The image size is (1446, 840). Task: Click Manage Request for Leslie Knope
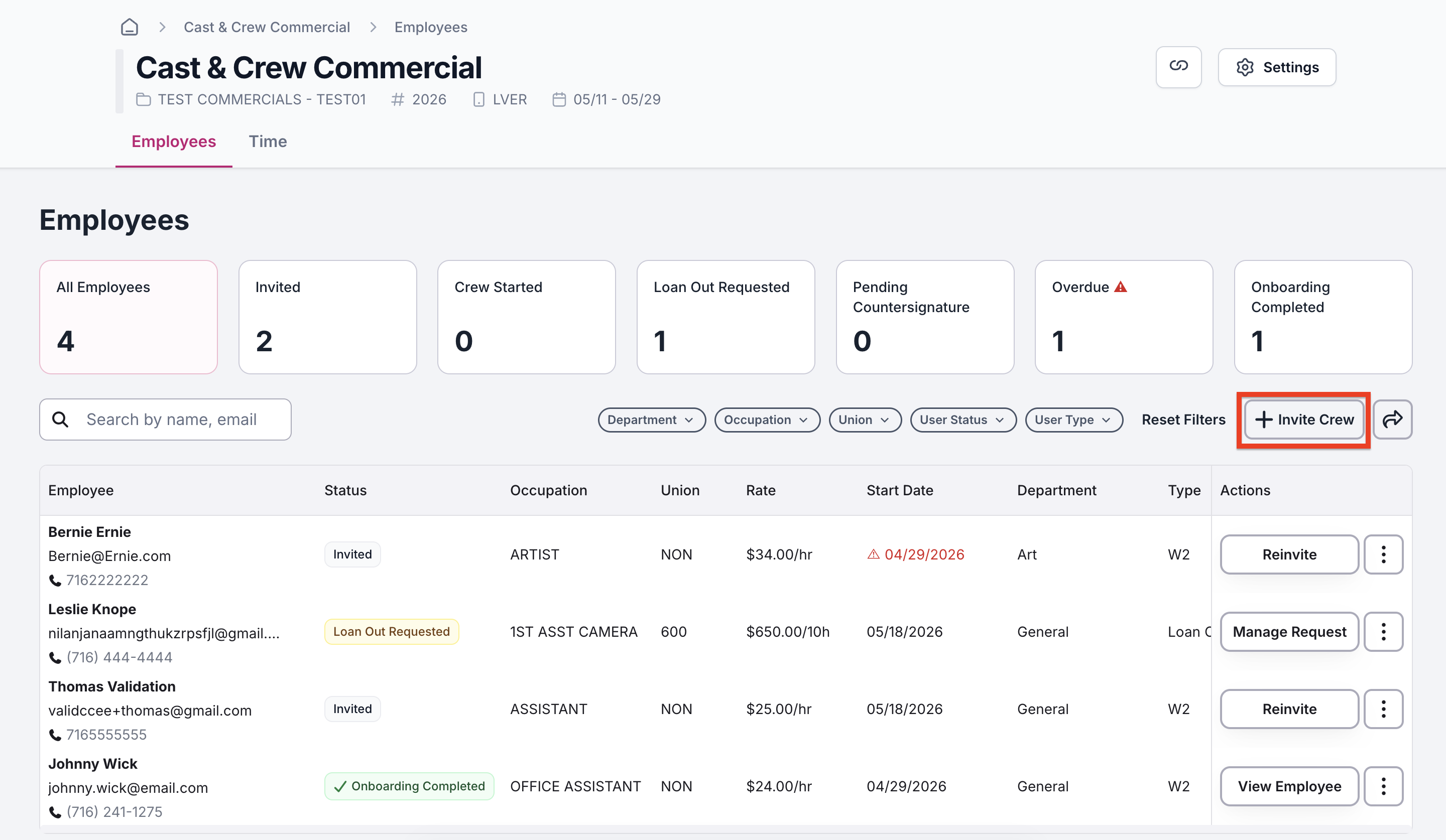[x=1289, y=631]
